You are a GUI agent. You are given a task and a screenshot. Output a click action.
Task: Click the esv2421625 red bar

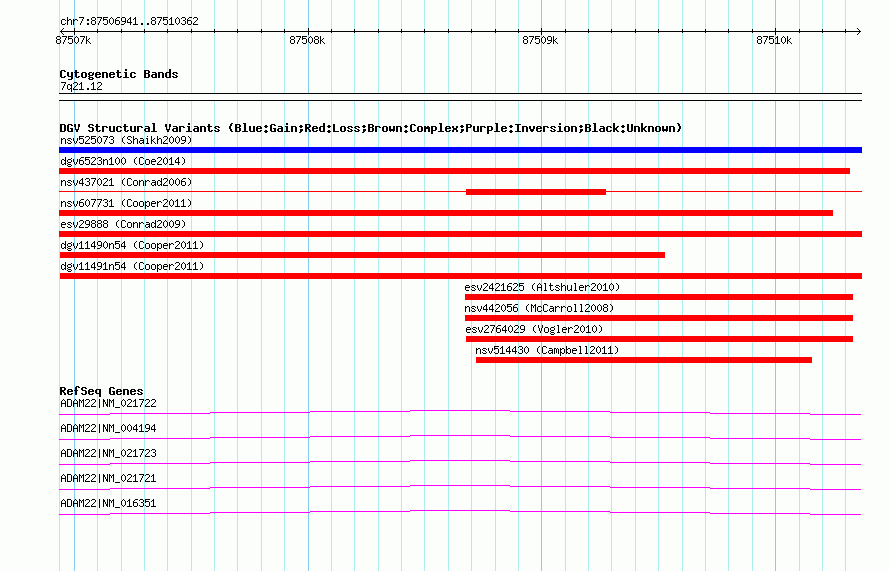tap(658, 297)
